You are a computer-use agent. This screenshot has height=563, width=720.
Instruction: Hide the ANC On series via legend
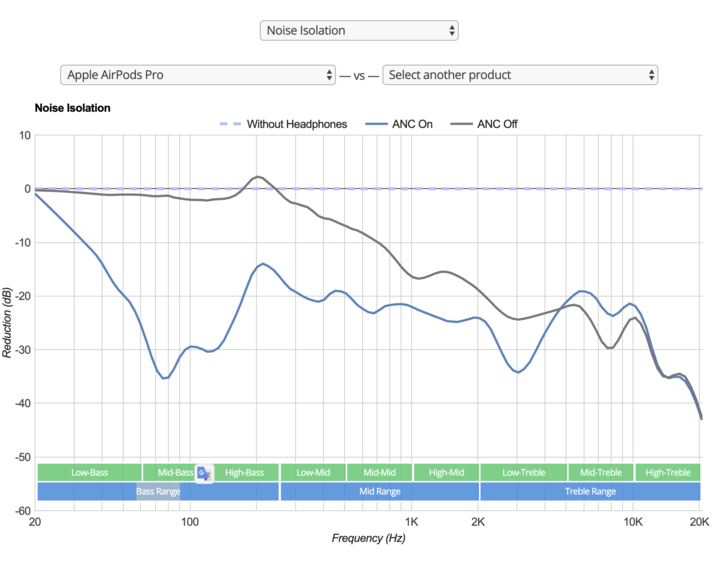pyautogui.click(x=400, y=124)
